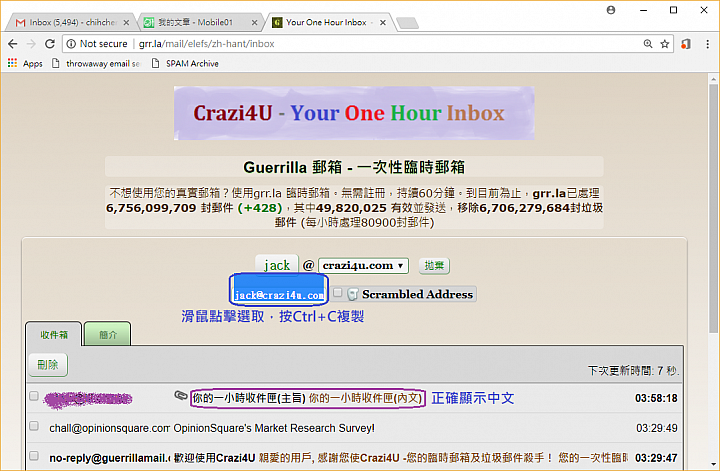The height and width of the screenshot is (471, 720).
Task: Close the Mobile01 tab
Action: (x=255, y=22)
